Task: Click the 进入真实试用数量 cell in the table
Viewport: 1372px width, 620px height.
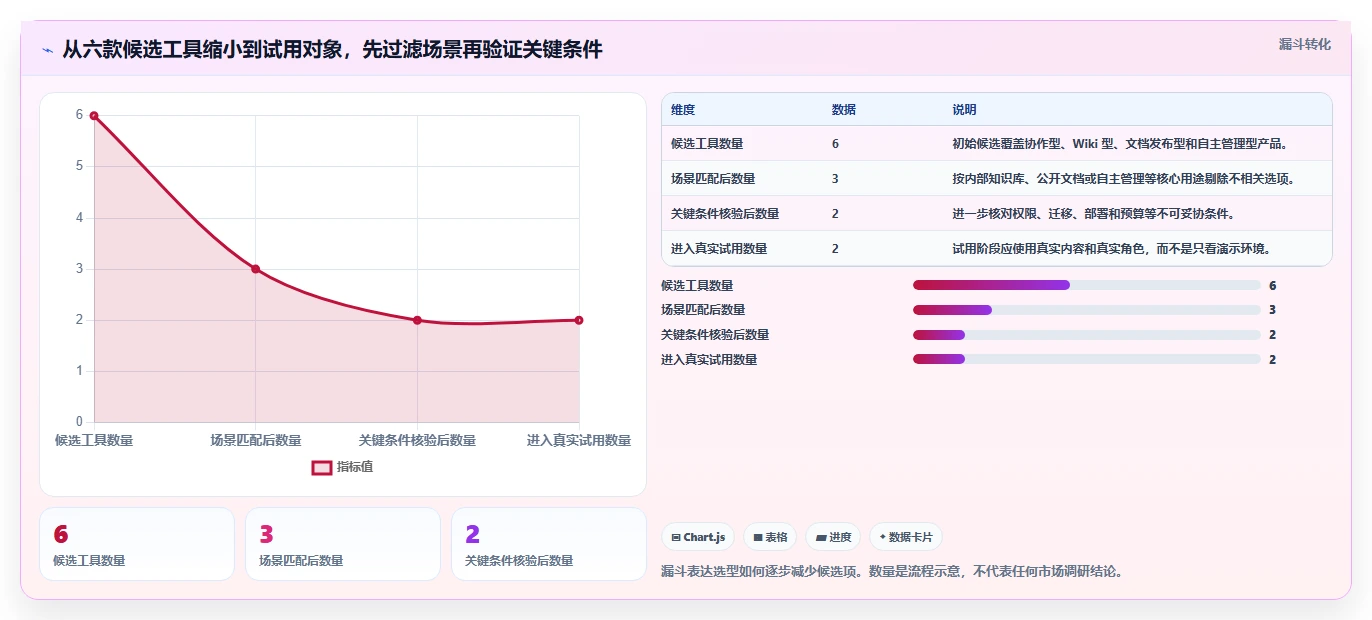Action: [719, 249]
